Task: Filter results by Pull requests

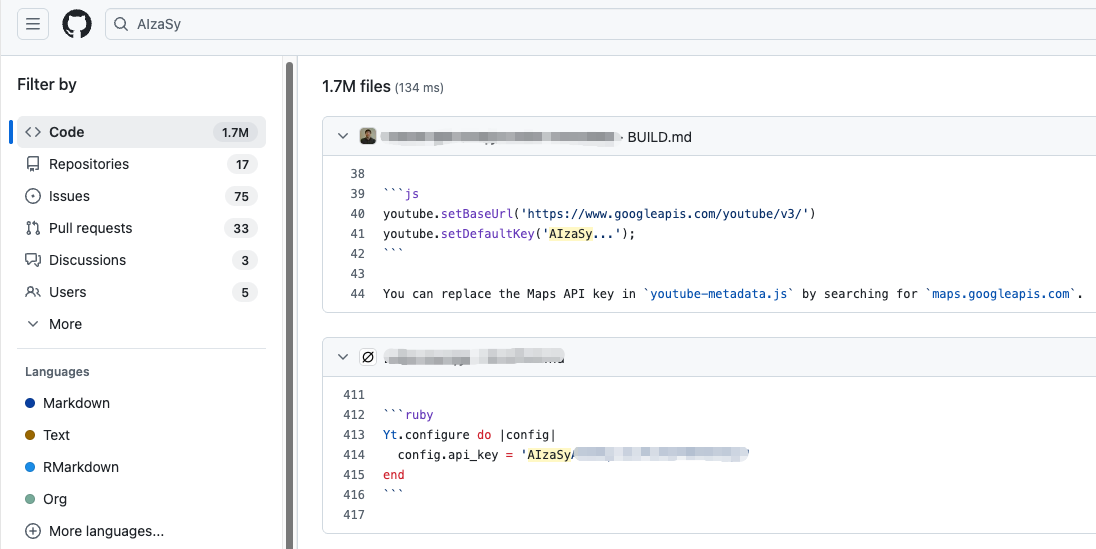Action: point(90,228)
